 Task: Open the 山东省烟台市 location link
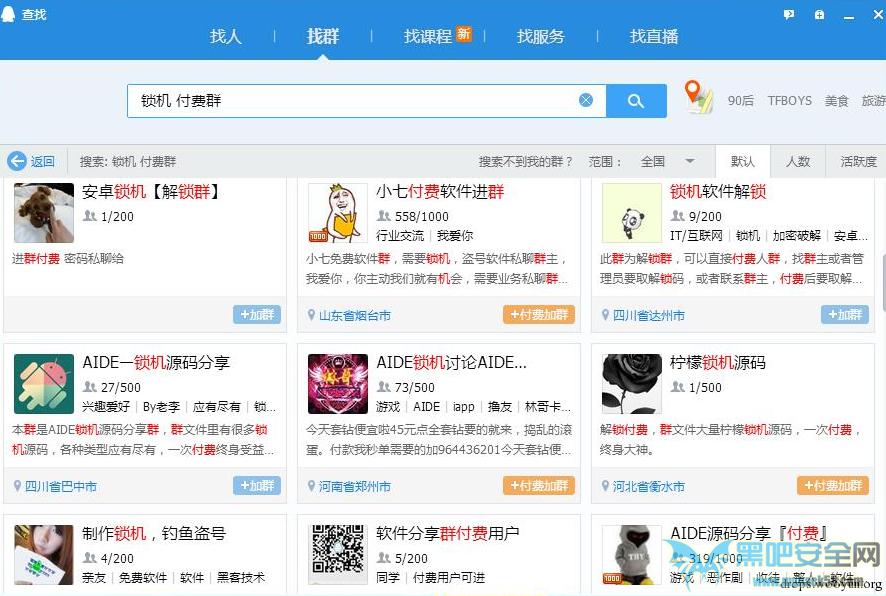pyautogui.click(x=355, y=315)
